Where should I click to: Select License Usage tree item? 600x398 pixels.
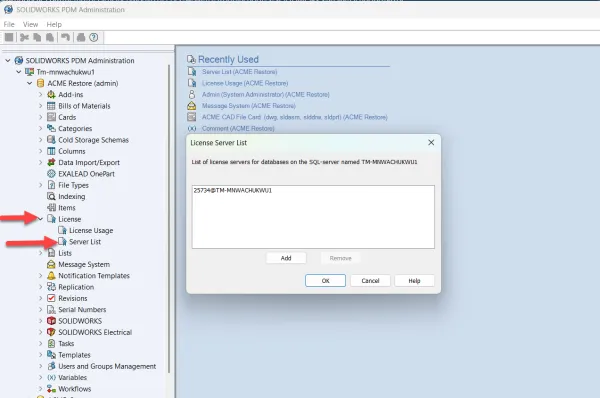tap(91, 230)
